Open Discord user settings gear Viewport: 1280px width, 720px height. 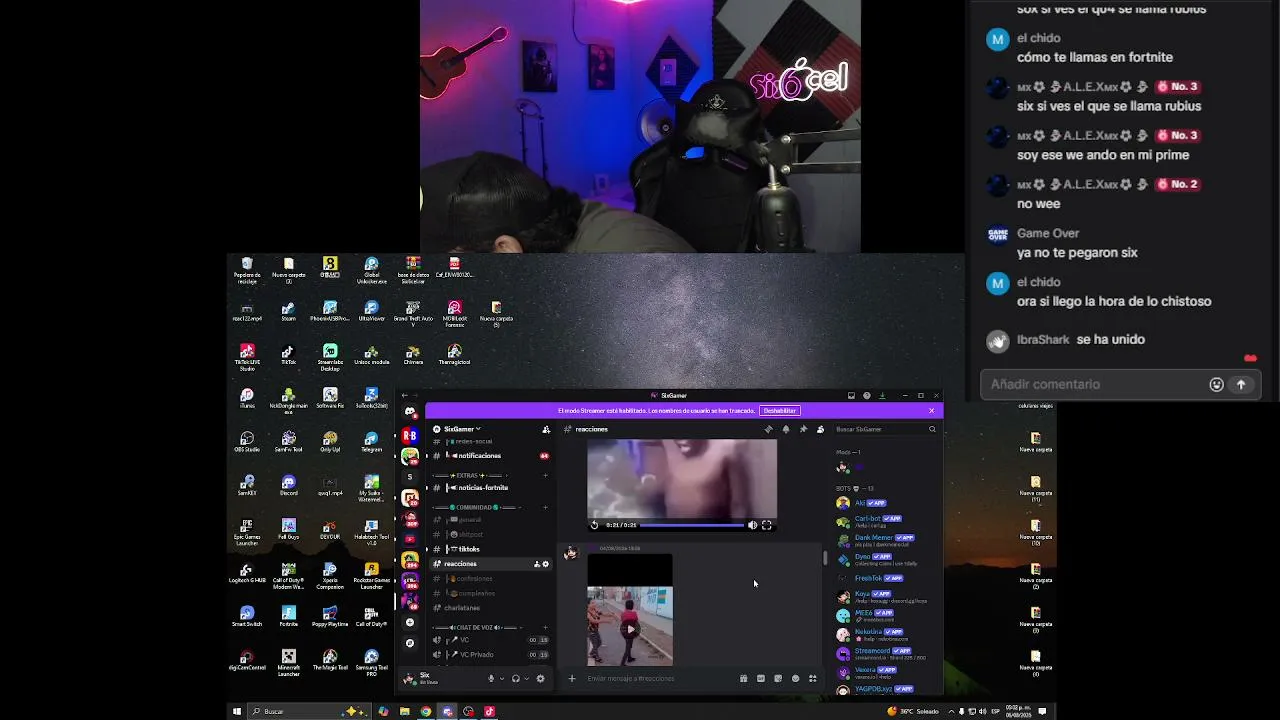coord(541,678)
